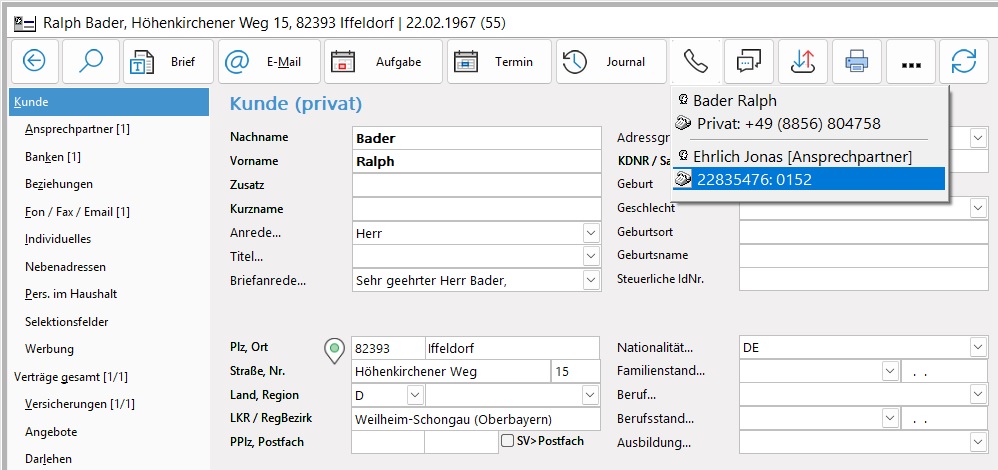This screenshot has width=998, height=470.
Task: Expand the Anrede dropdown showing Herr
Action: (590, 233)
